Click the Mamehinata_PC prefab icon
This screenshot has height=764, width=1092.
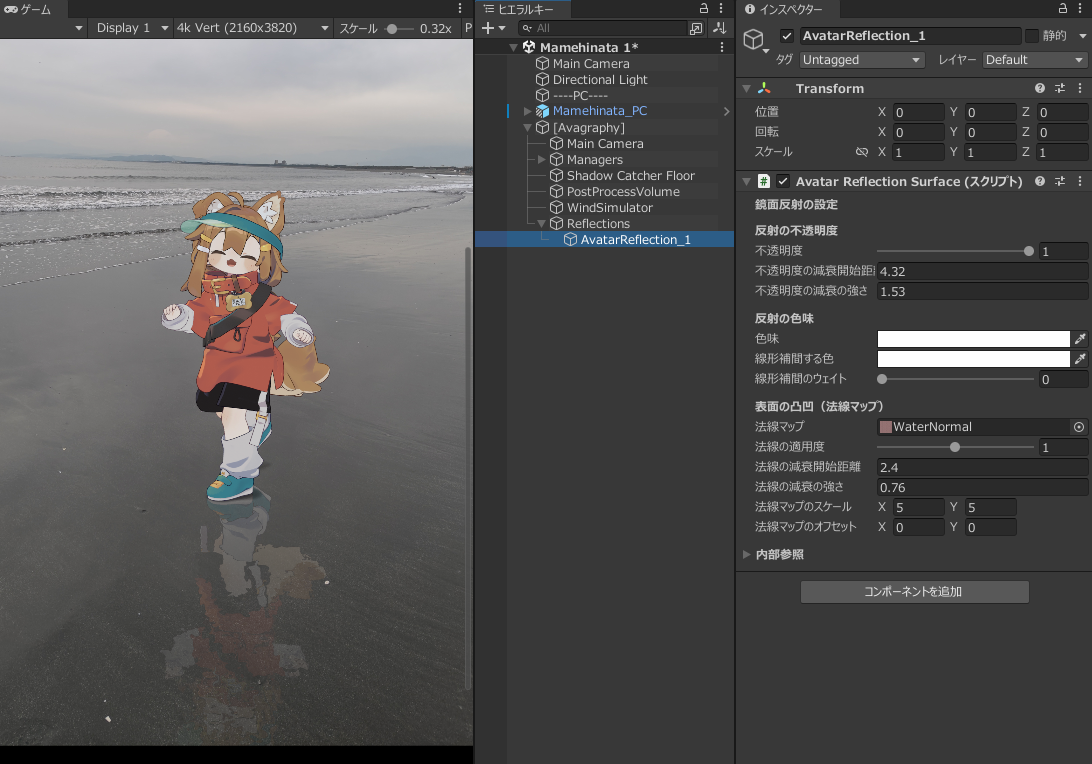543,111
